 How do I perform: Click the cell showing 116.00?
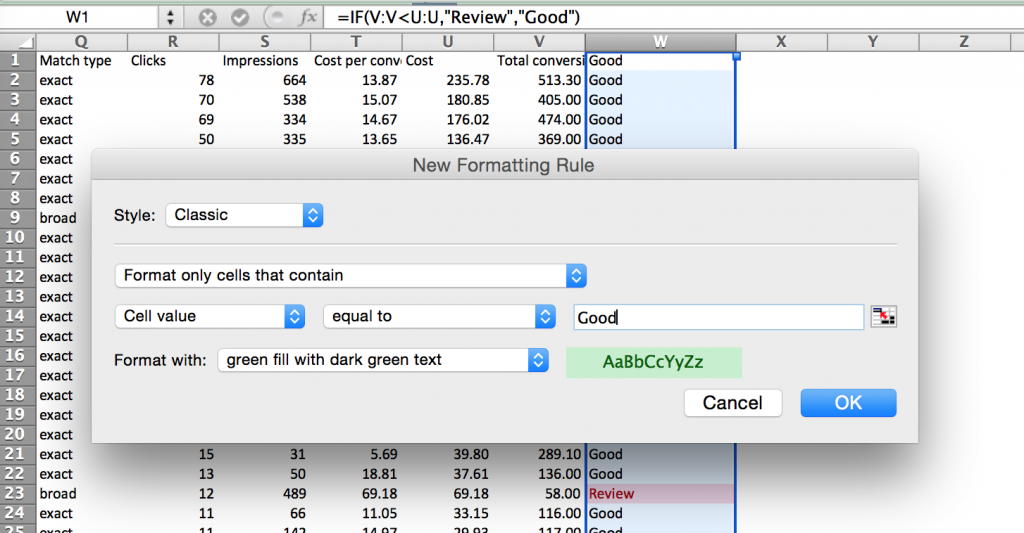click(x=539, y=513)
